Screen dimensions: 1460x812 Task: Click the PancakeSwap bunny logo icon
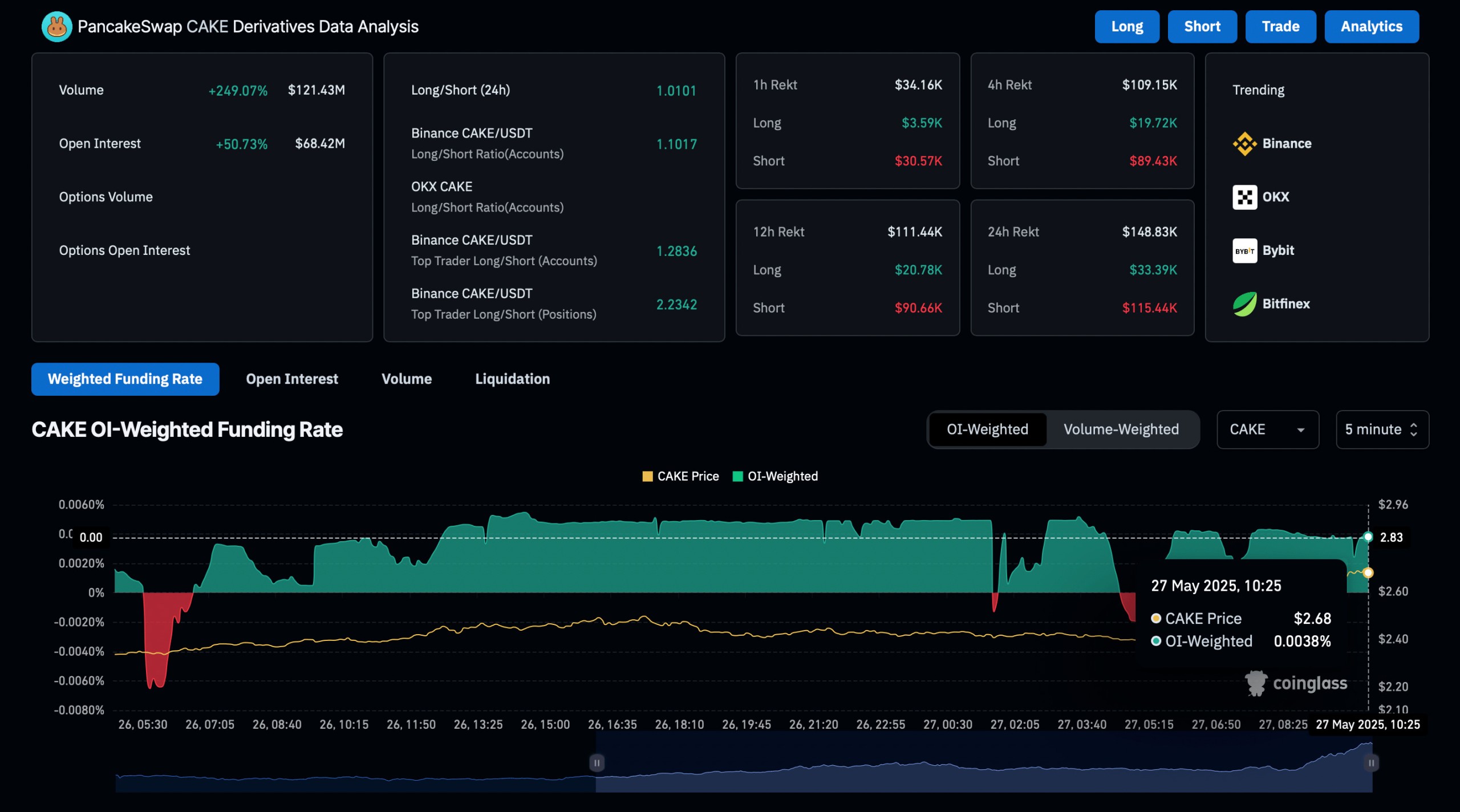click(56, 27)
